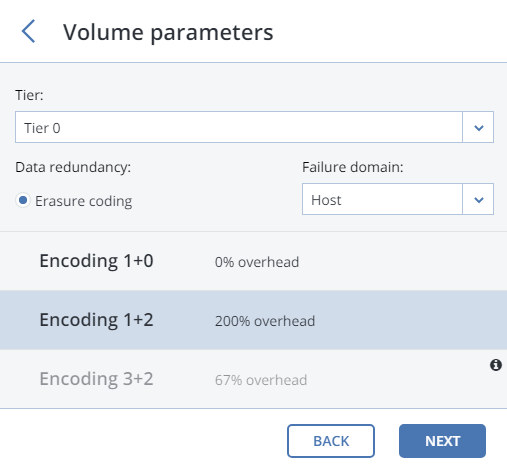Click the 0% overhead text
The width and height of the screenshot is (507, 470).
257,262
